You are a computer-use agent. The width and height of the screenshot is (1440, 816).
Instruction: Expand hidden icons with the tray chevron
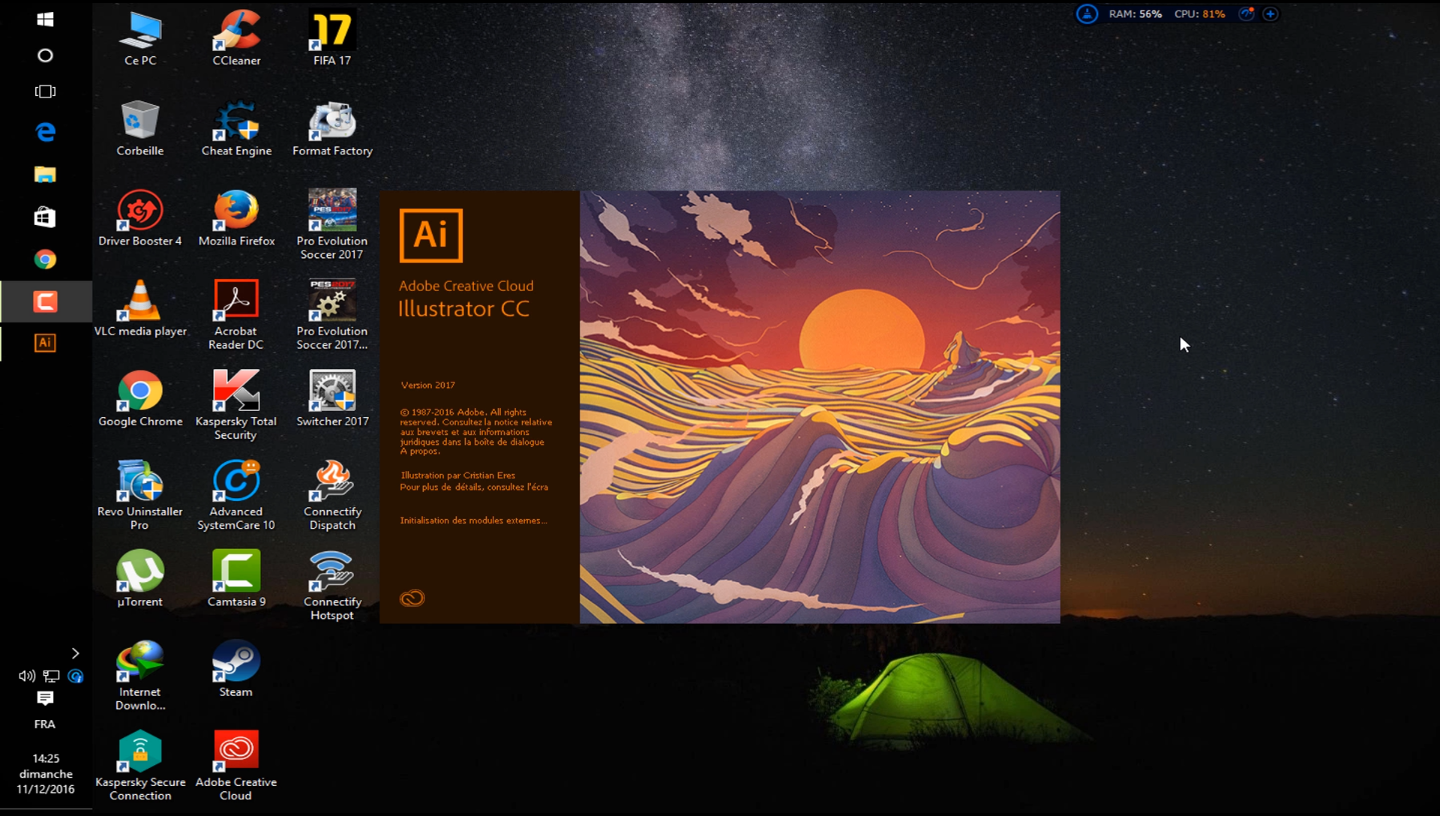tap(75, 653)
